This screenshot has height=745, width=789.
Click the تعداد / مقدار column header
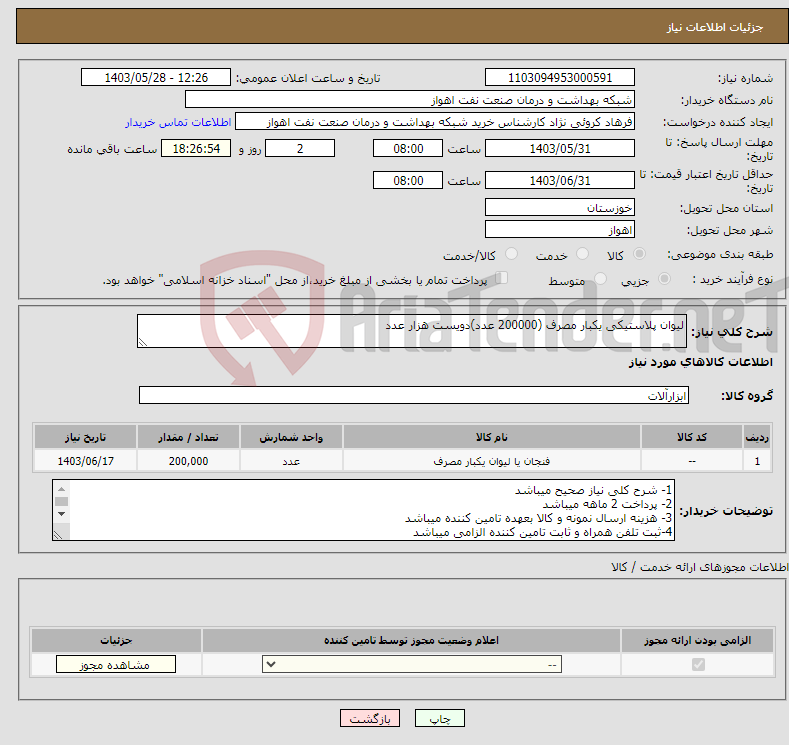188,437
